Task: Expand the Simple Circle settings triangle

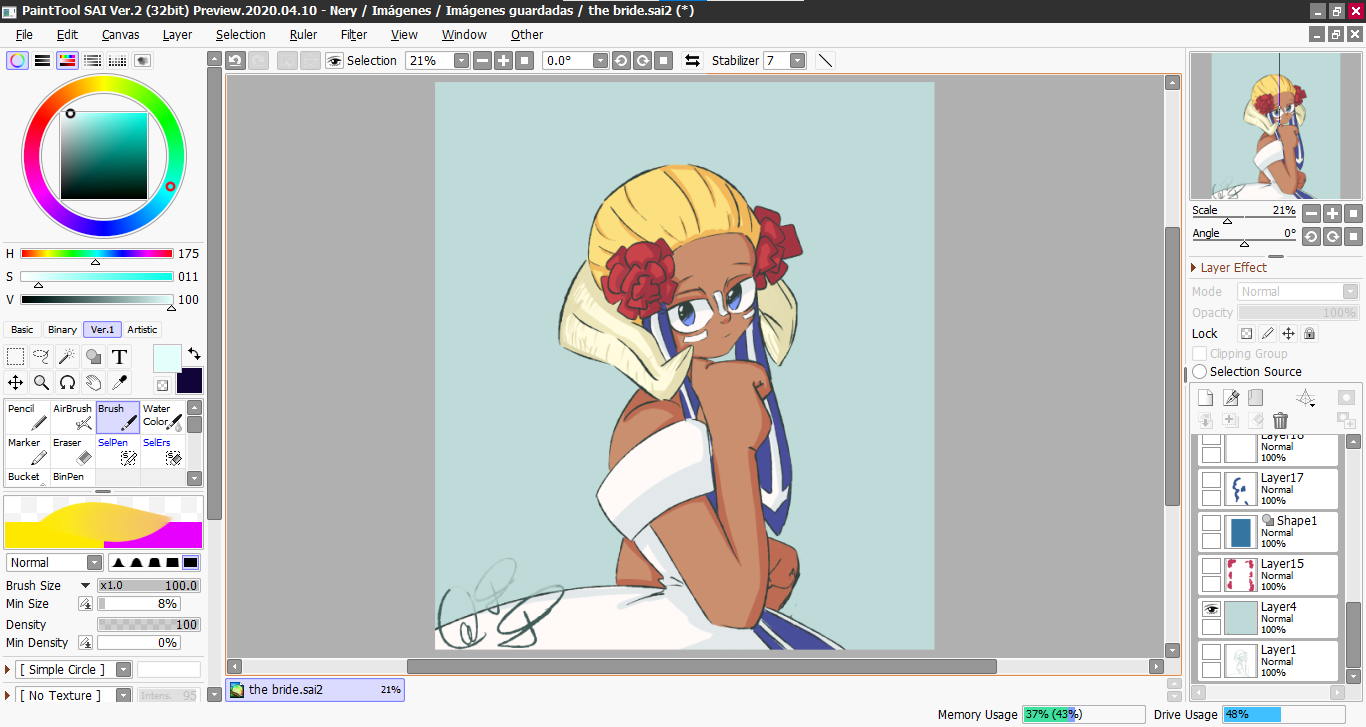Action: (x=8, y=669)
